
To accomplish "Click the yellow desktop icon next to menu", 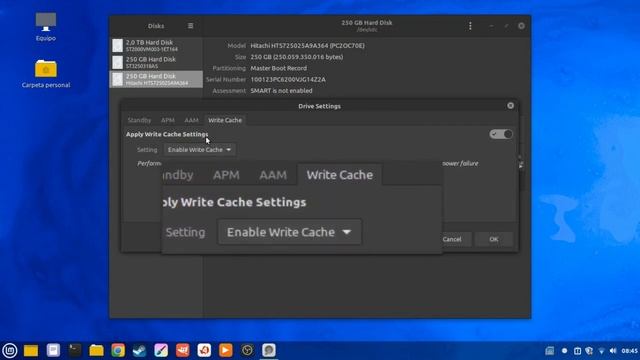I will point(31,350).
